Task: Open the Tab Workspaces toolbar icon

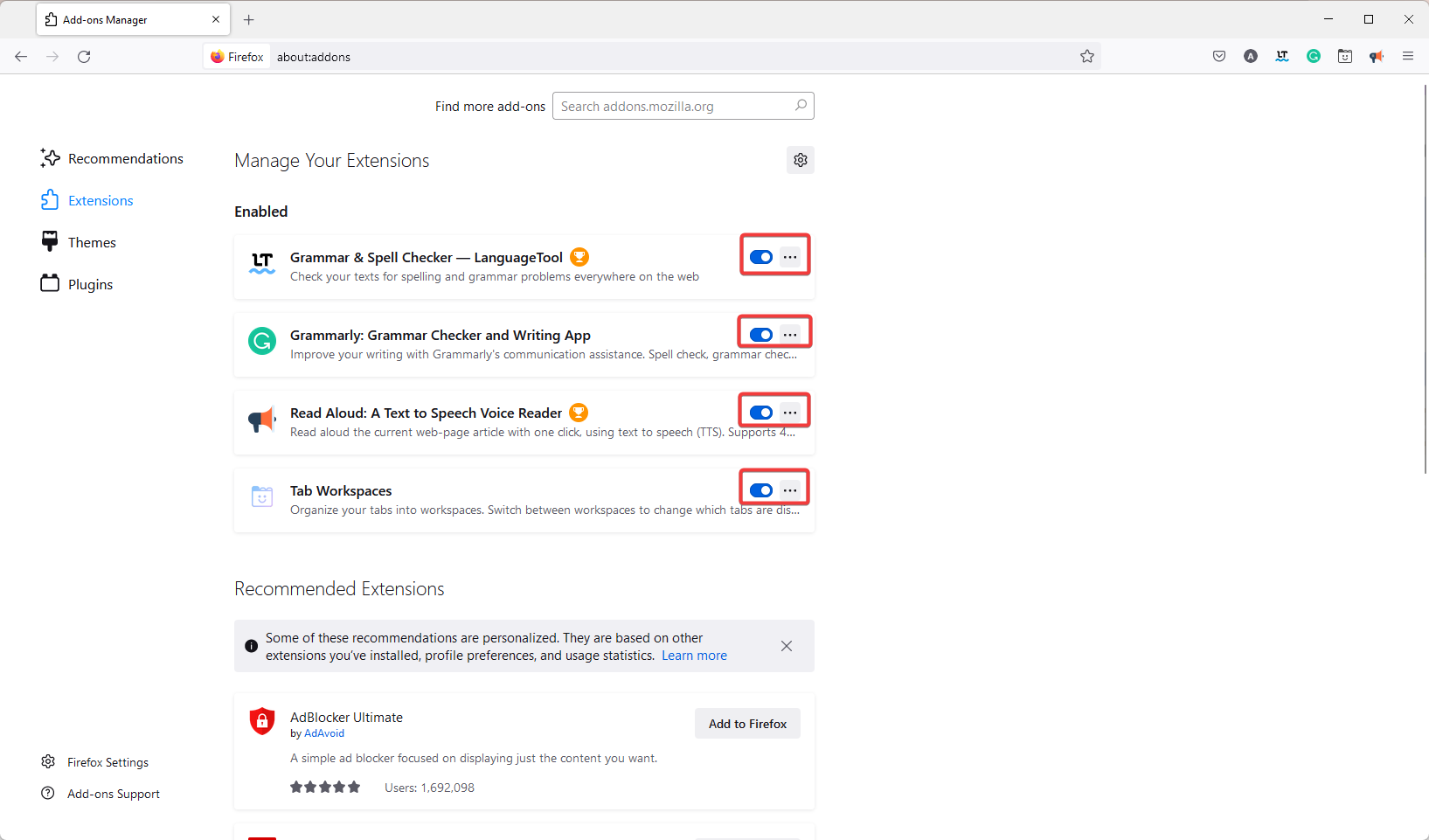Action: (x=1345, y=57)
